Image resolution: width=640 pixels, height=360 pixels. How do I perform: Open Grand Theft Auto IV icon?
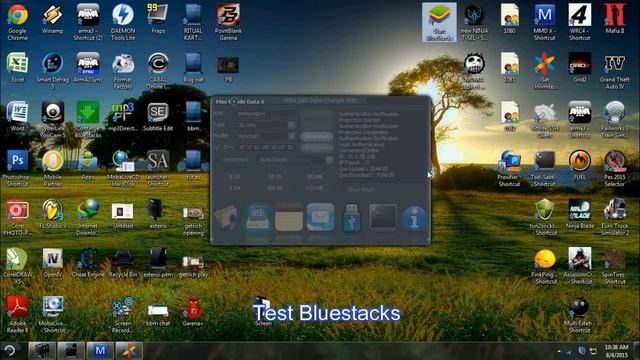[x=615, y=71]
